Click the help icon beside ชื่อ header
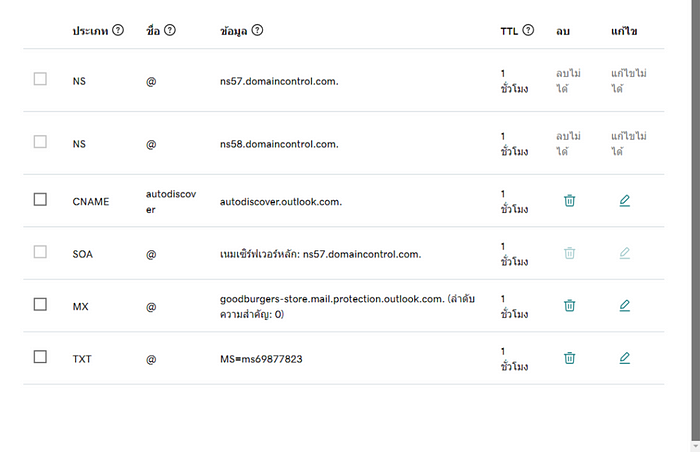The width and height of the screenshot is (700, 452). [170, 30]
